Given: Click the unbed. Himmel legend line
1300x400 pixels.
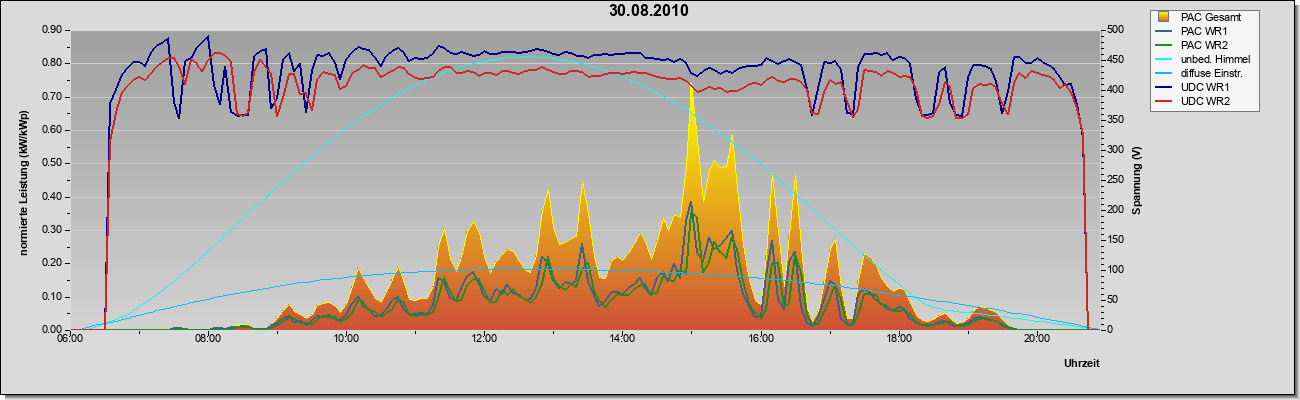Looking at the screenshot, I should pyautogui.click(x=1165, y=59).
